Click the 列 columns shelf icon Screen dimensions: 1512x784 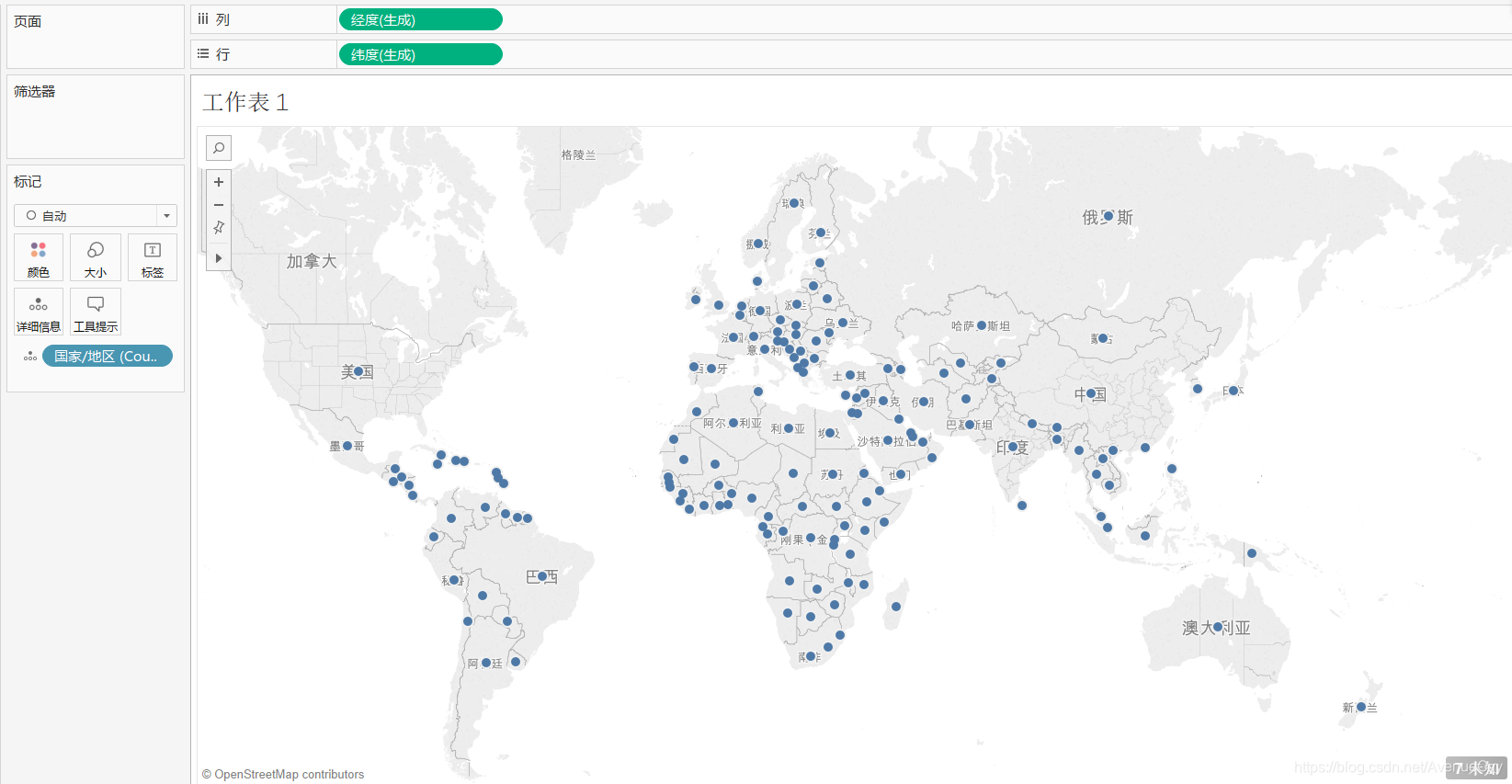(203, 19)
